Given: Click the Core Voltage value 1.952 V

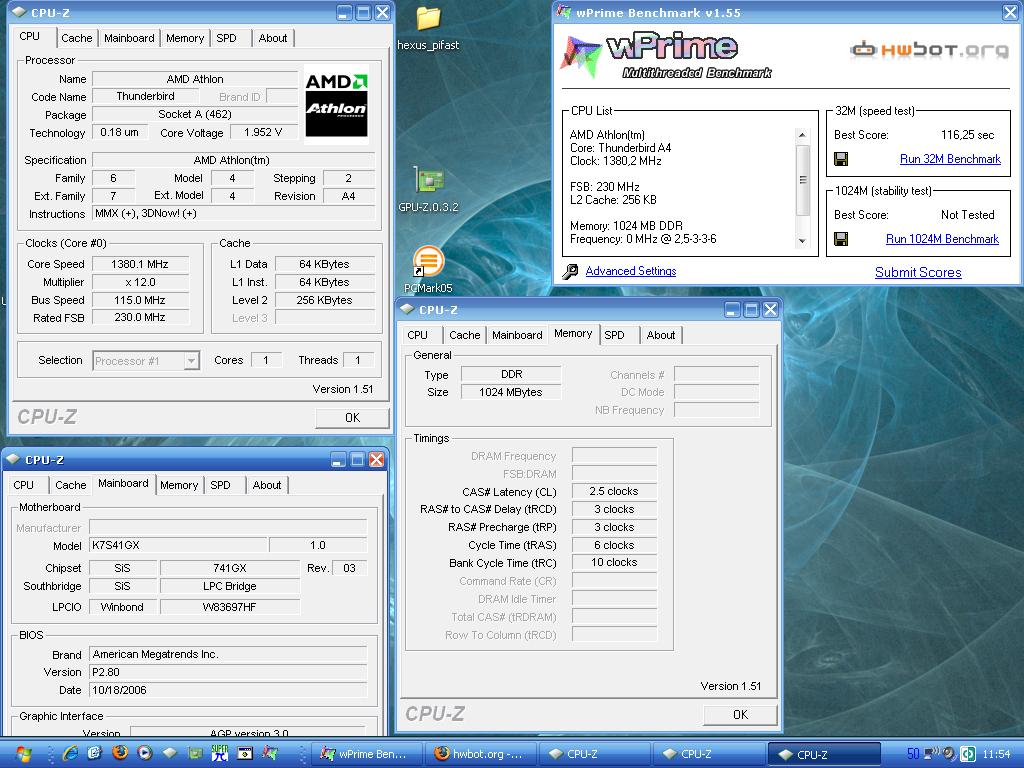Looking at the screenshot, I should (x=263, y=133).
